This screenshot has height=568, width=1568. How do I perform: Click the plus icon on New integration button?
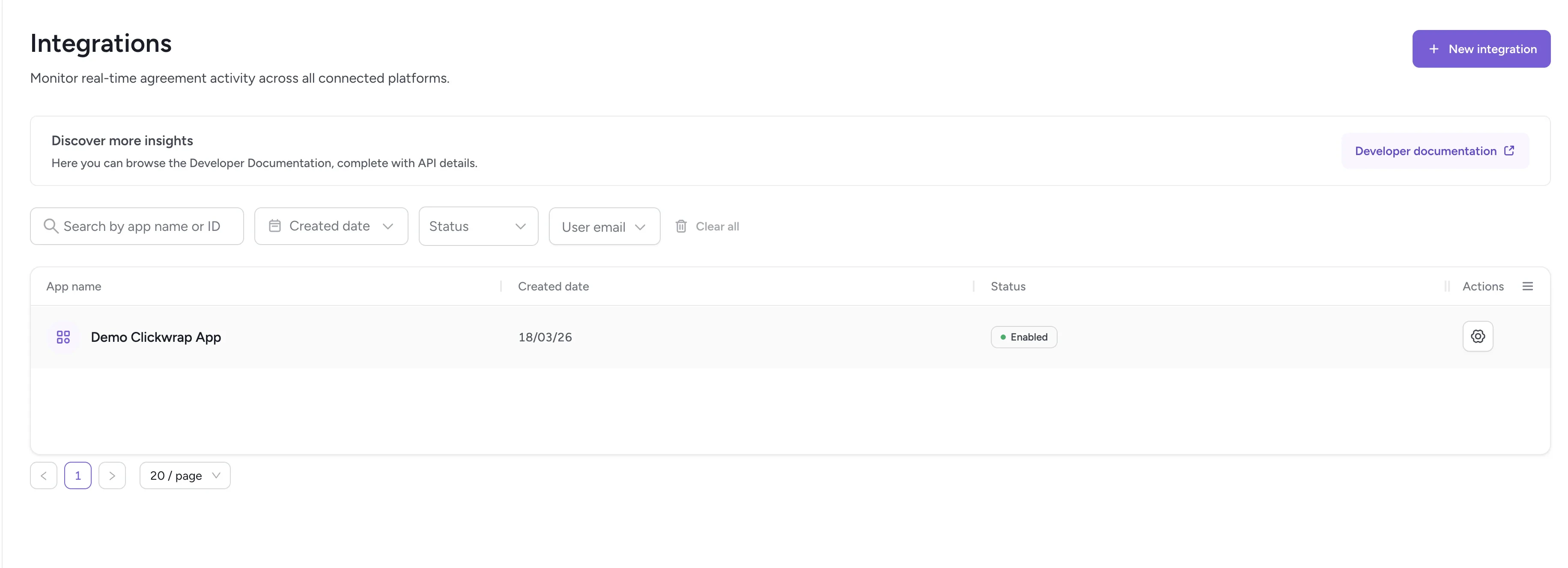(1434, 49)
